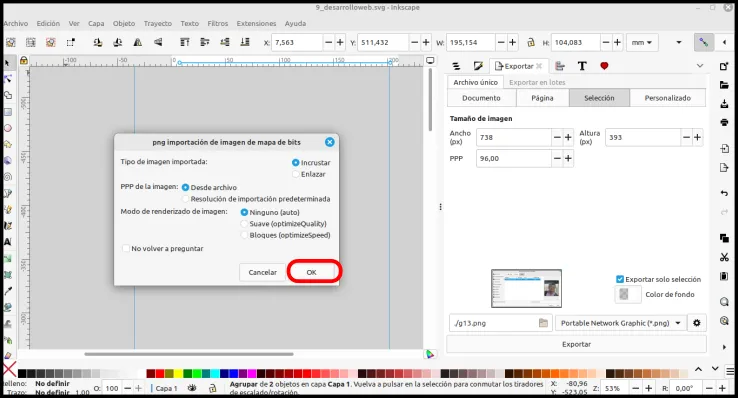Screen dimensions: 738x398
Task: Click the print icon
Action: 724,123
